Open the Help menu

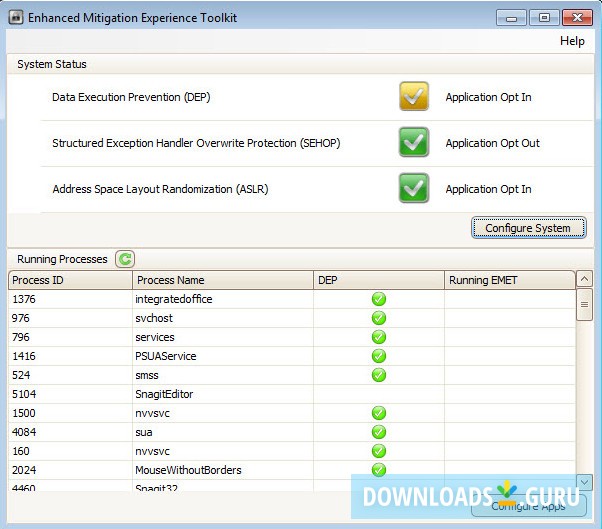tap(572, 41)
